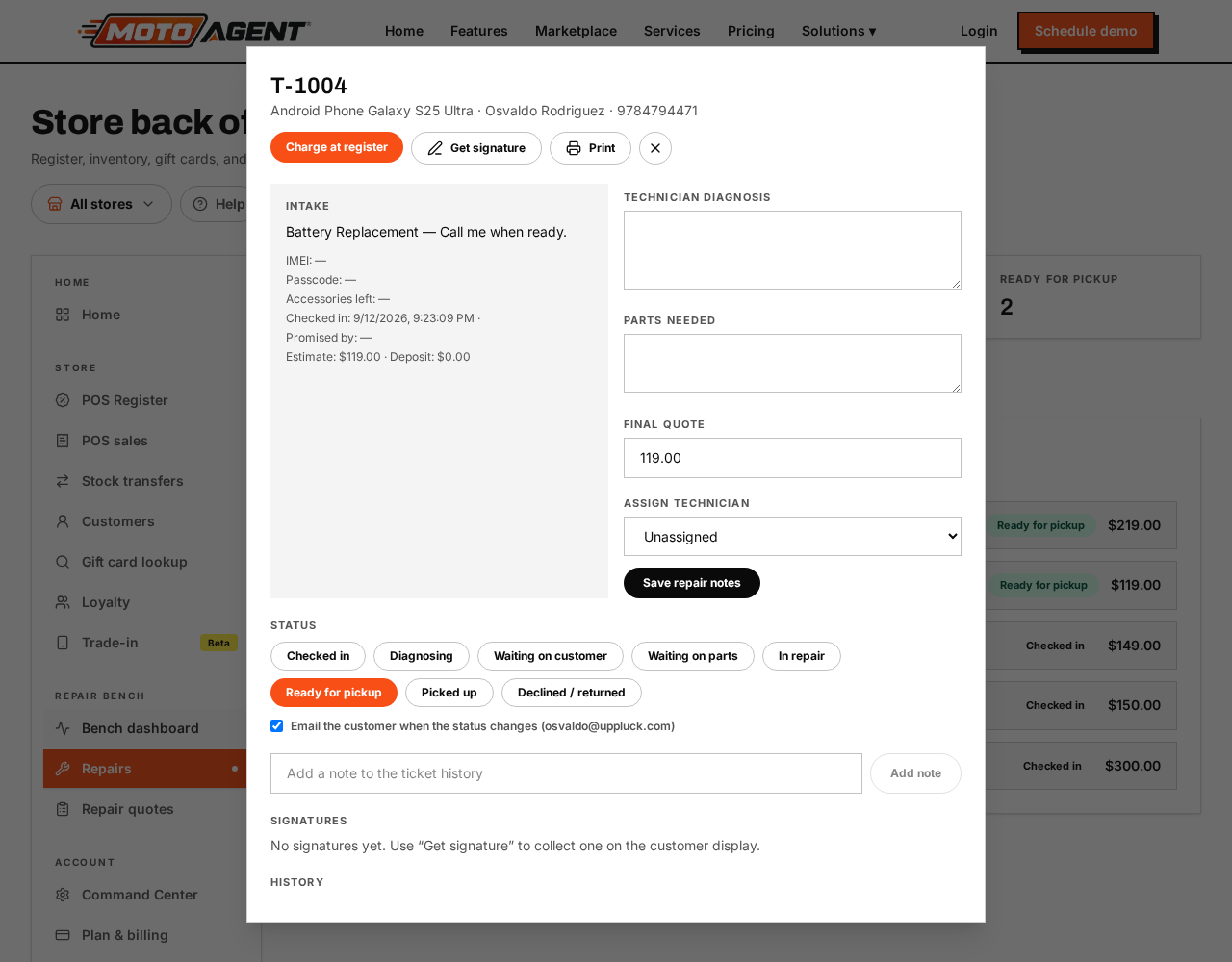The width and height of the screenshot is (1232, 962).
Task: Click the Repair quotes clipboard icon
Action: coord(63,809)
